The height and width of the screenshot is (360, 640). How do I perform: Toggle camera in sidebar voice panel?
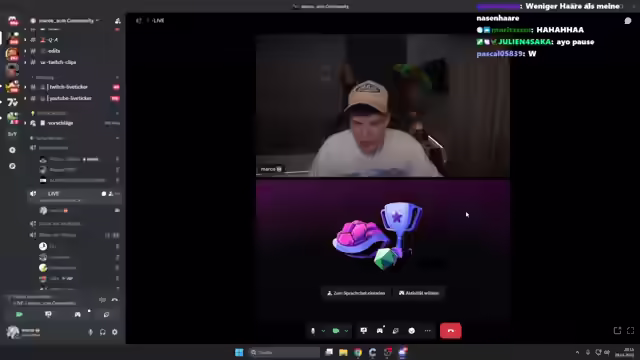pos(19,314)
